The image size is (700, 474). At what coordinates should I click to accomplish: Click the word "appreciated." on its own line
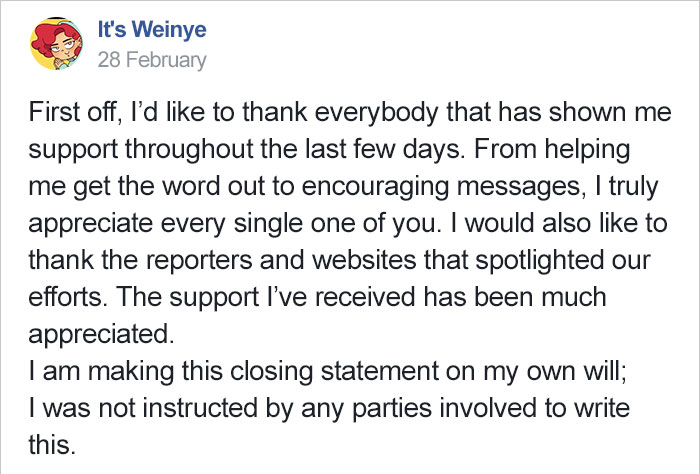101,334
